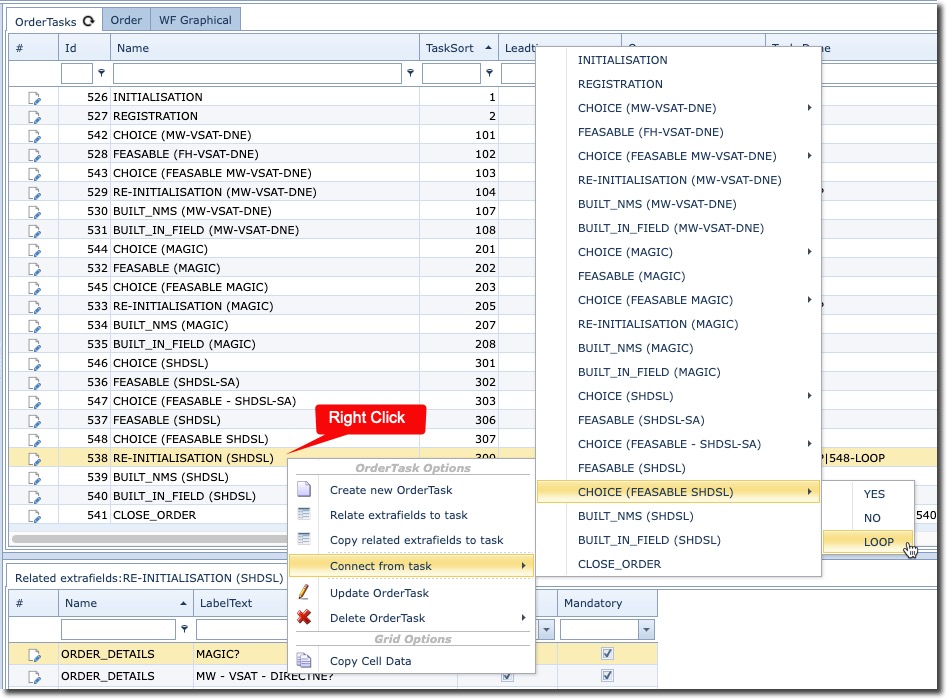Click the pencil Update OrderTask icon
947x699 pixels.
coord(305,593)
